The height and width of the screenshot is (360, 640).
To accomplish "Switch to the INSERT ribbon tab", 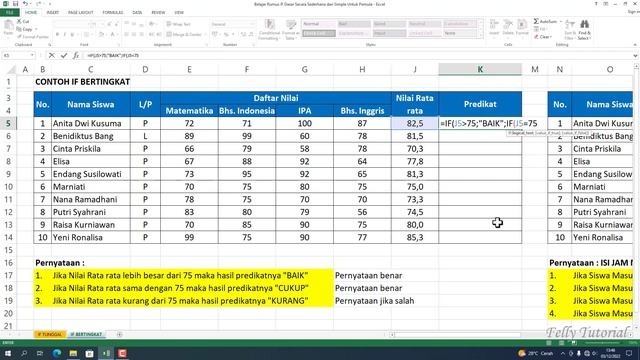I will tap(53, 13).
